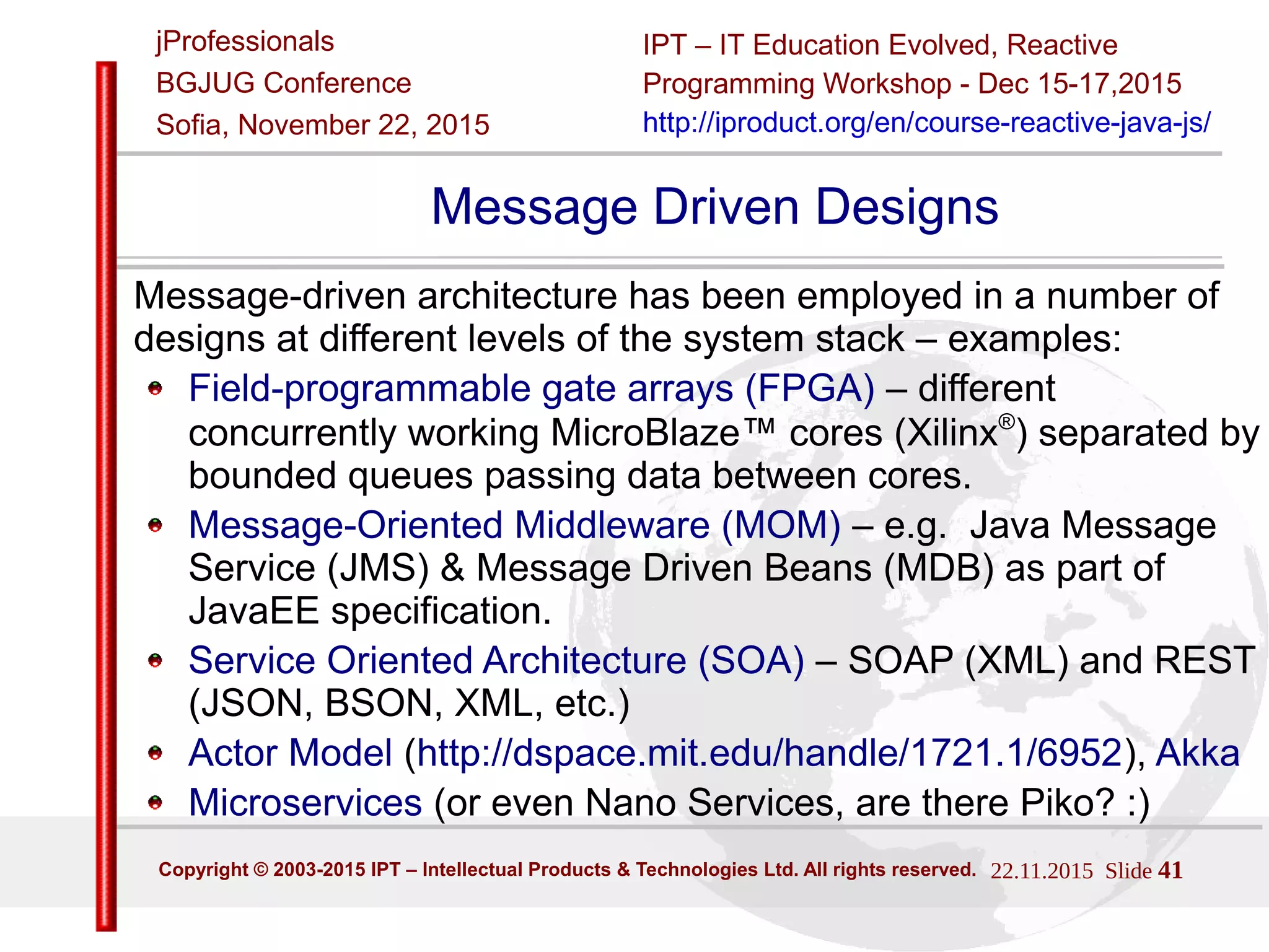1269x952 pixels.
Task: Follow the Service Oriented Architecture (SOA) link
Action: (x=496, y=660)
